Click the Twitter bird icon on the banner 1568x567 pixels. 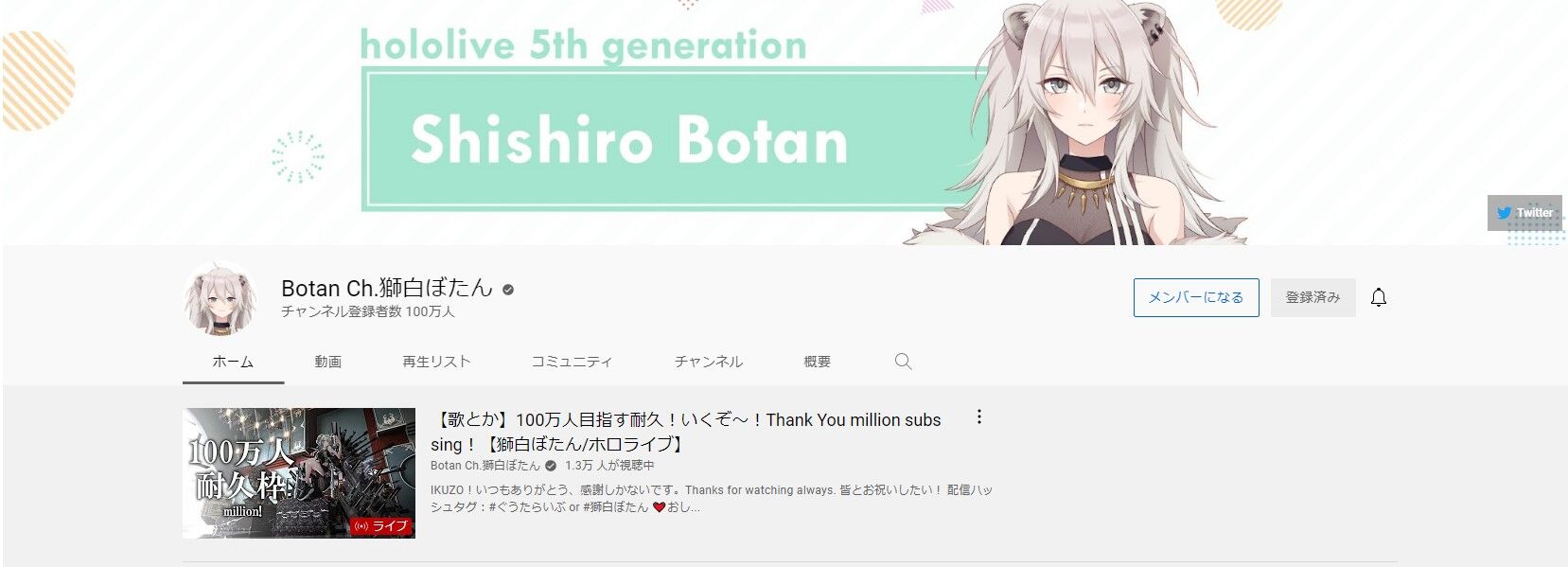1504,213
